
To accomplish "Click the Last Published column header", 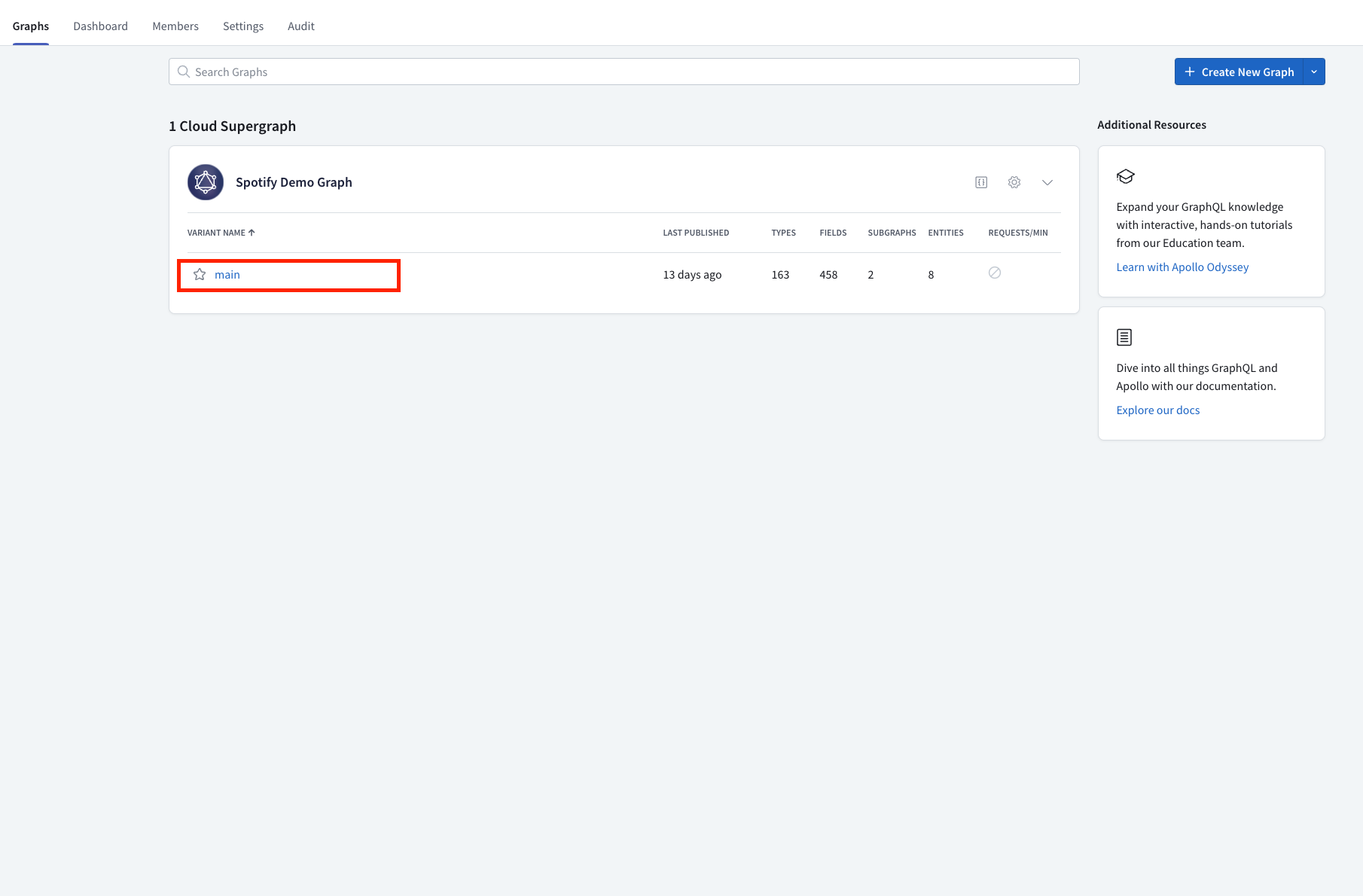I will (x=696, y=233).
